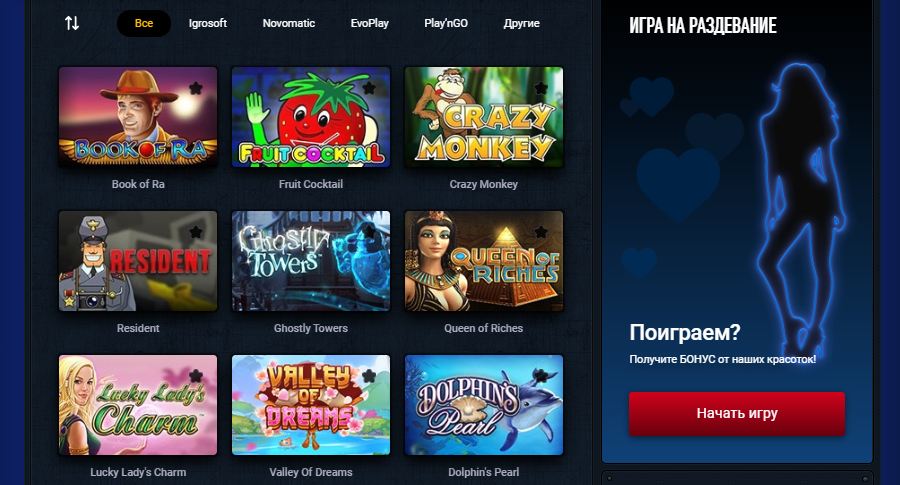Mark Ghostly Towers as favorite with star
The width and height of the screenshot is (900, 485).
368,232
